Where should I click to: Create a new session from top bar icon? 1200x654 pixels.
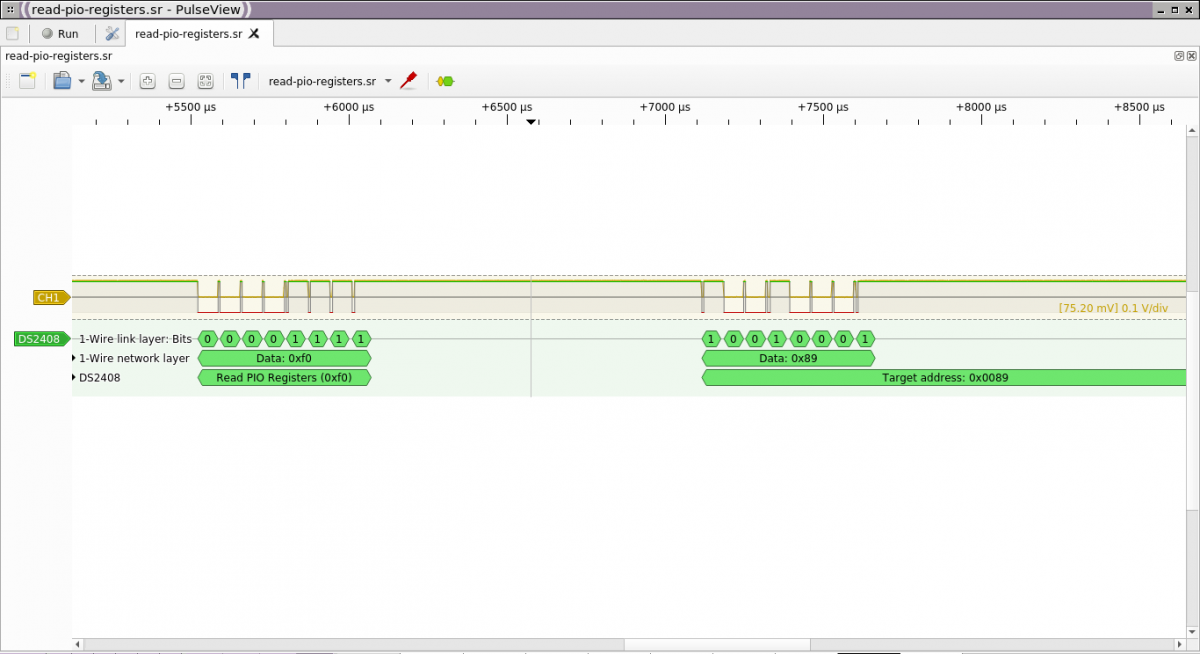coord(12,33)
